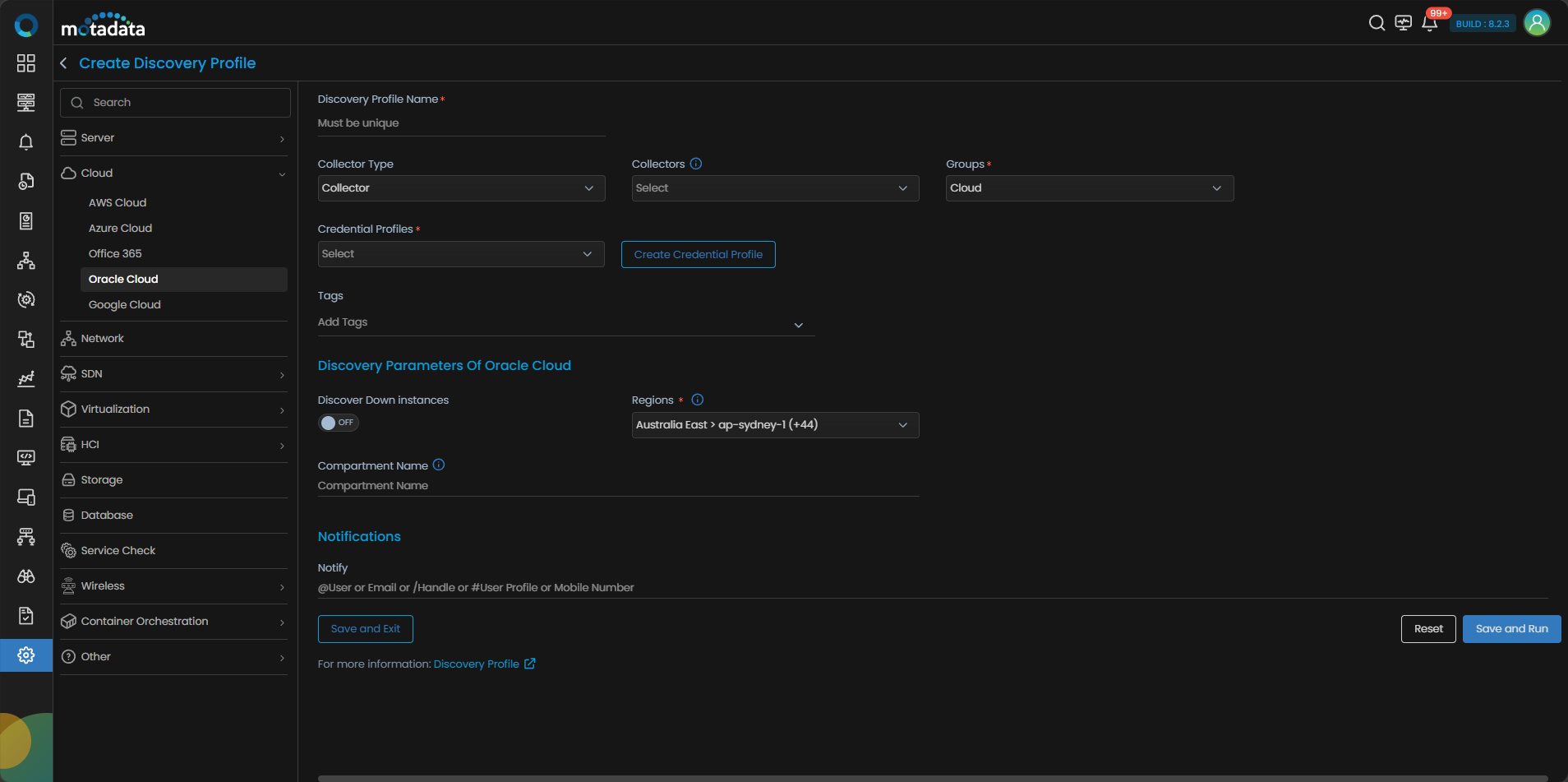Click the Save and Run button
The image size is (1568, 782).
pos(1512,629)
